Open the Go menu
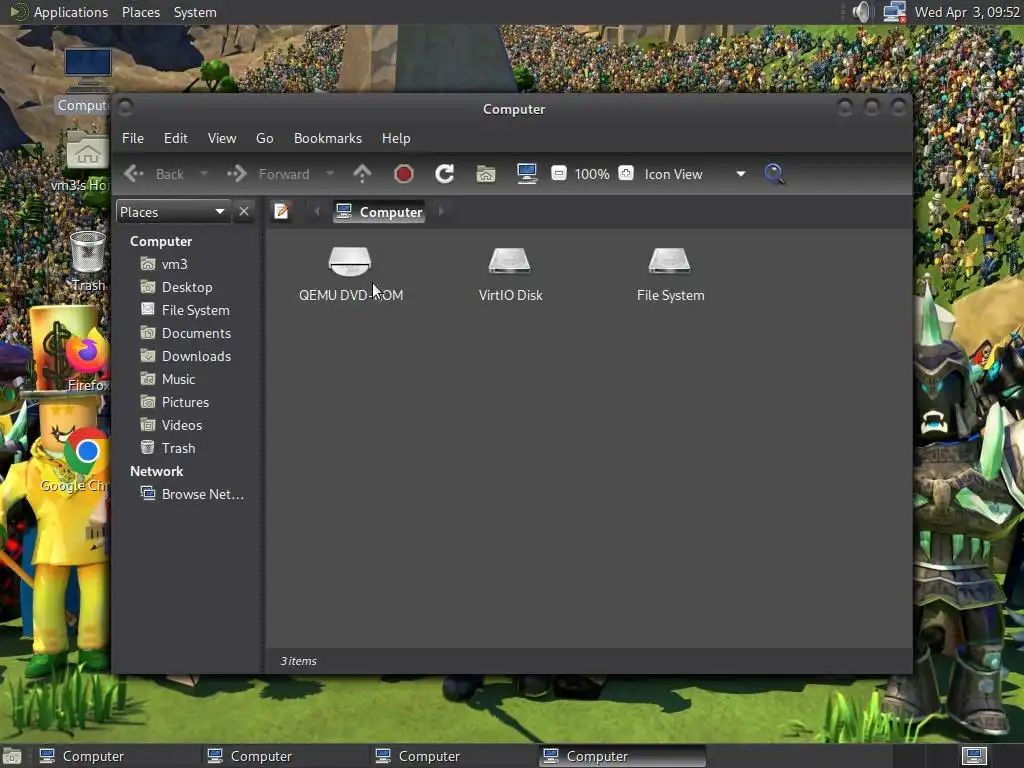The height and width of the screenshot is (768, 1024). [x=264, y=138]
